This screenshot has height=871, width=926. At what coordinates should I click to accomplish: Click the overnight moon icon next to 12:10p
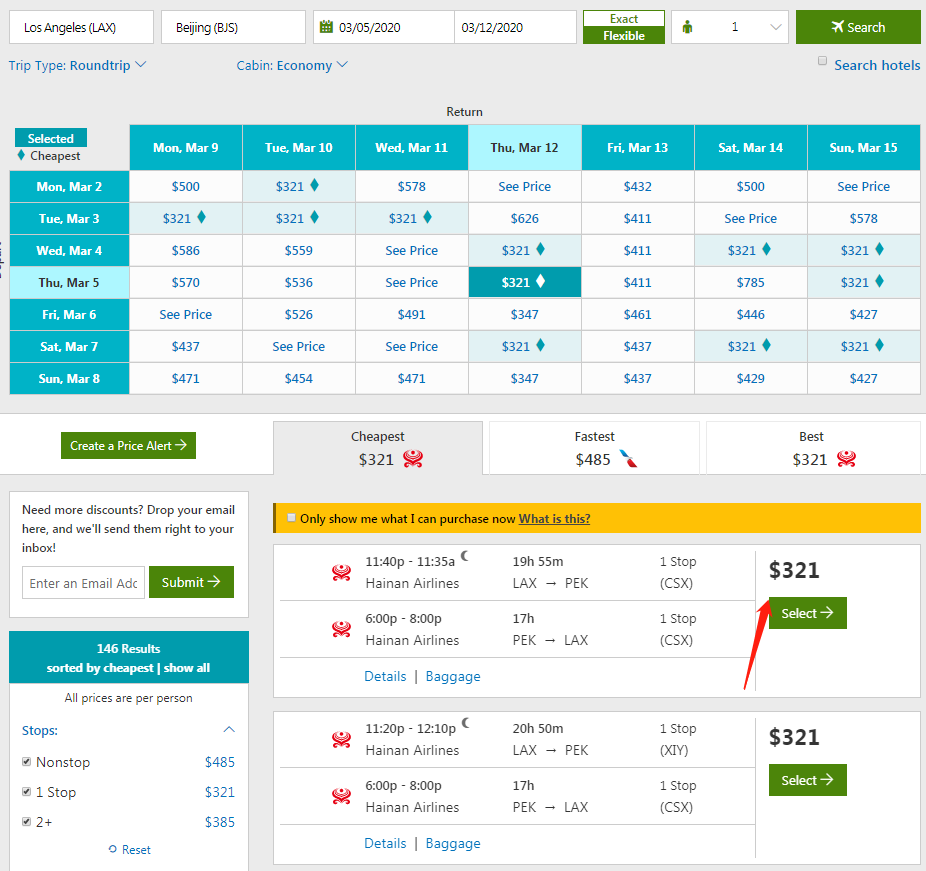[466, 723]
